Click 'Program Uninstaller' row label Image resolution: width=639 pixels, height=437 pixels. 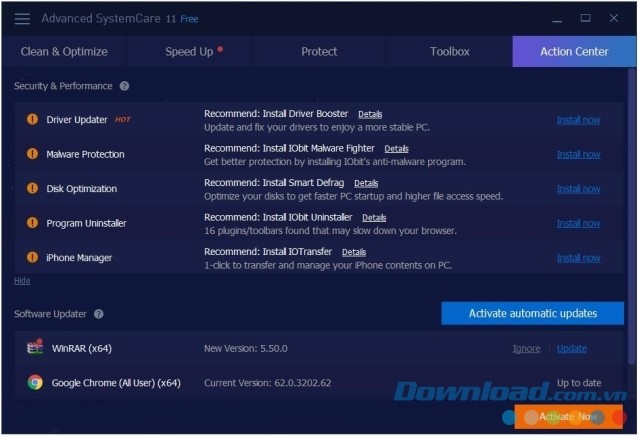86,223
